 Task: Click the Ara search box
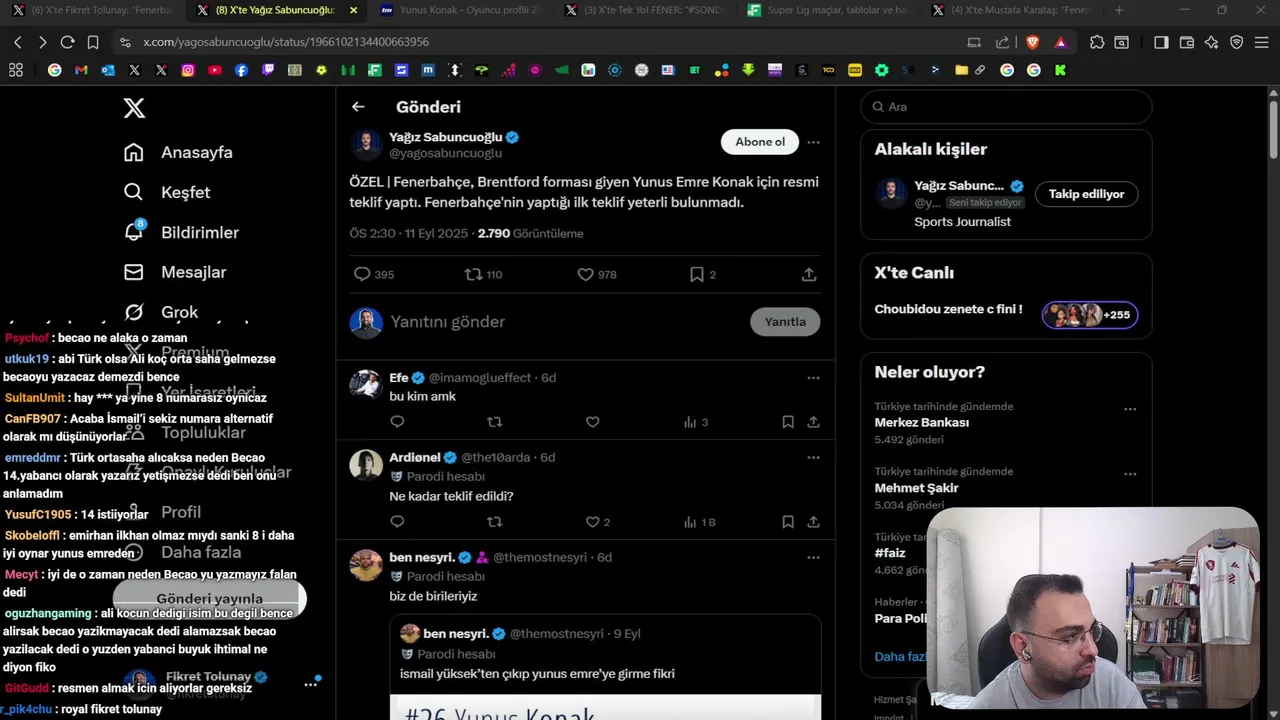coord(1006,107)
